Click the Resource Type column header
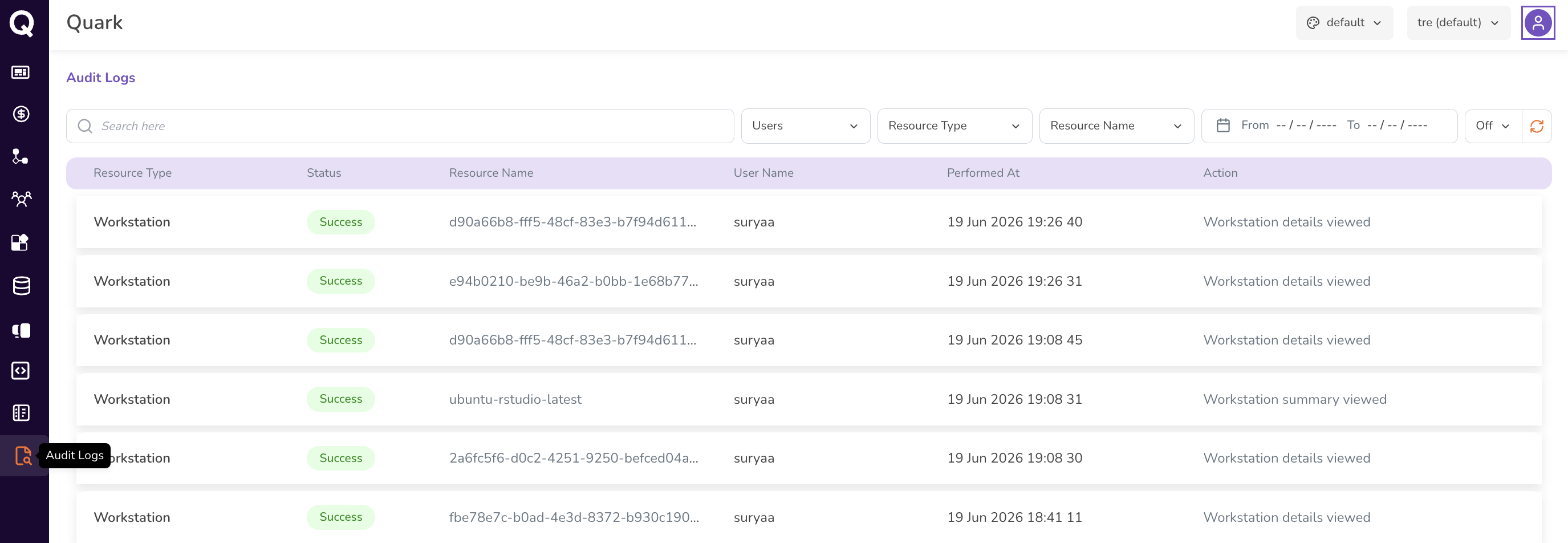This screenshot has width=1568, height=543. pos(133,173)
